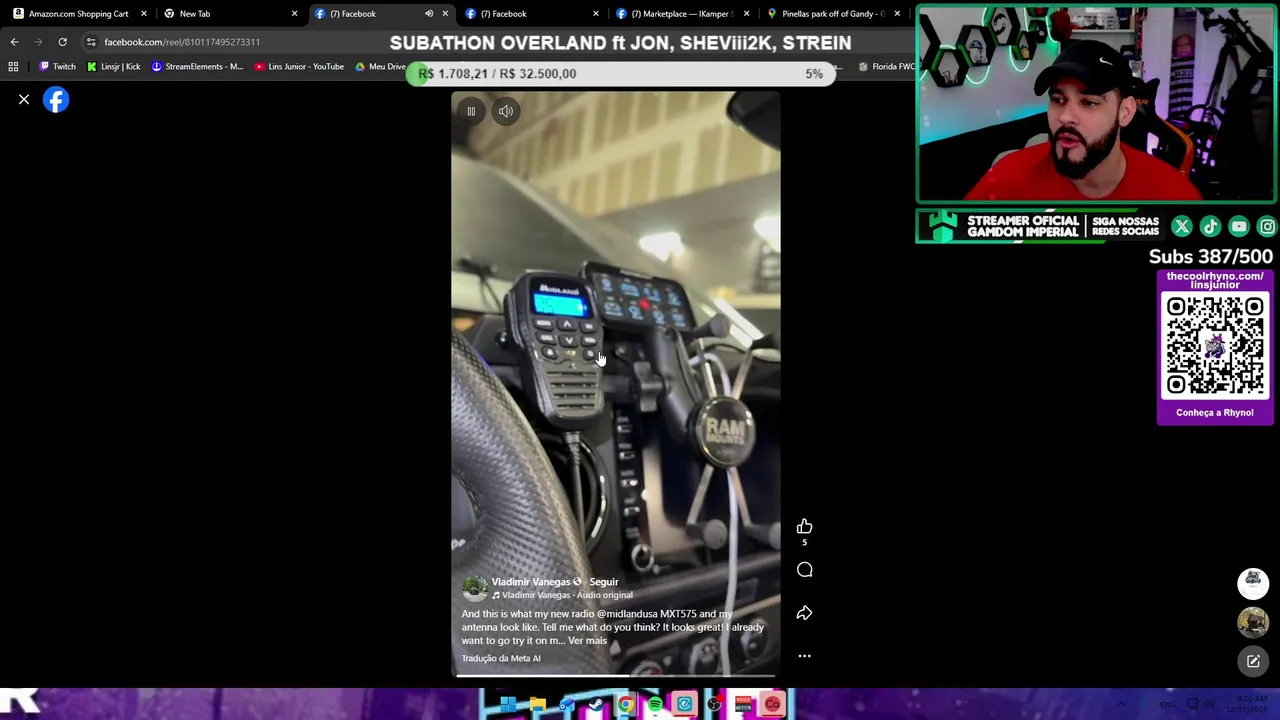Screen dimensions: 1280x720
Task: Open OBS Studio from taskbar
Action: point(714,705)
